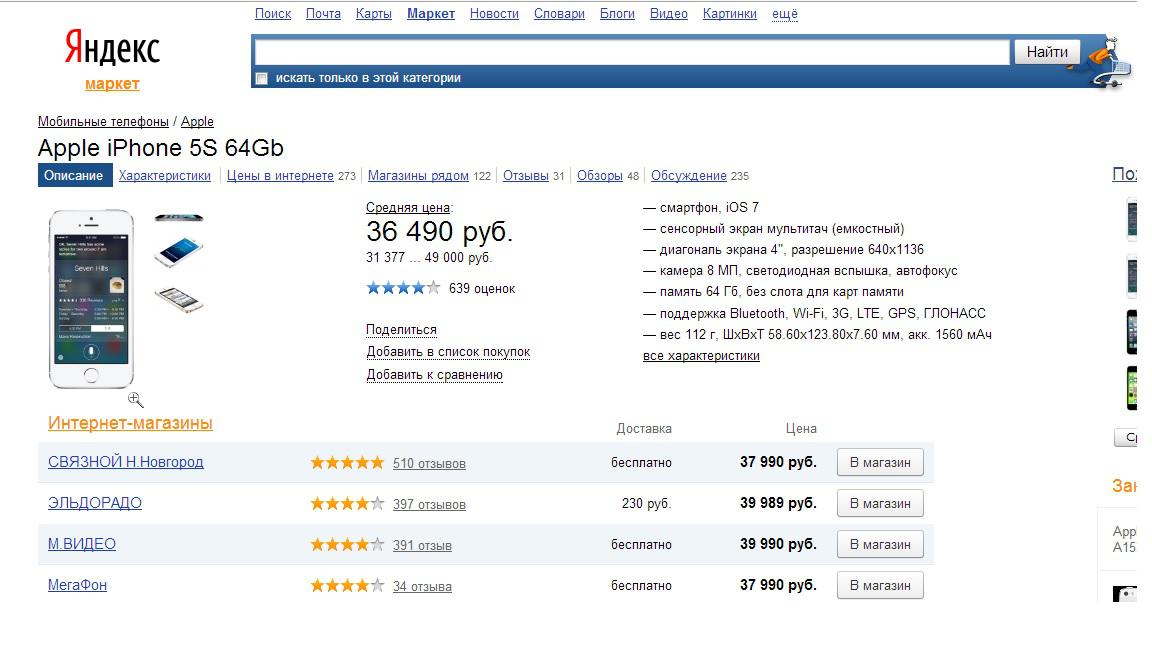Click the Yandex logo
Image resolution: width=1152 pixels, height=648 pixels.
pyautogui.click(x=112, y=47)
